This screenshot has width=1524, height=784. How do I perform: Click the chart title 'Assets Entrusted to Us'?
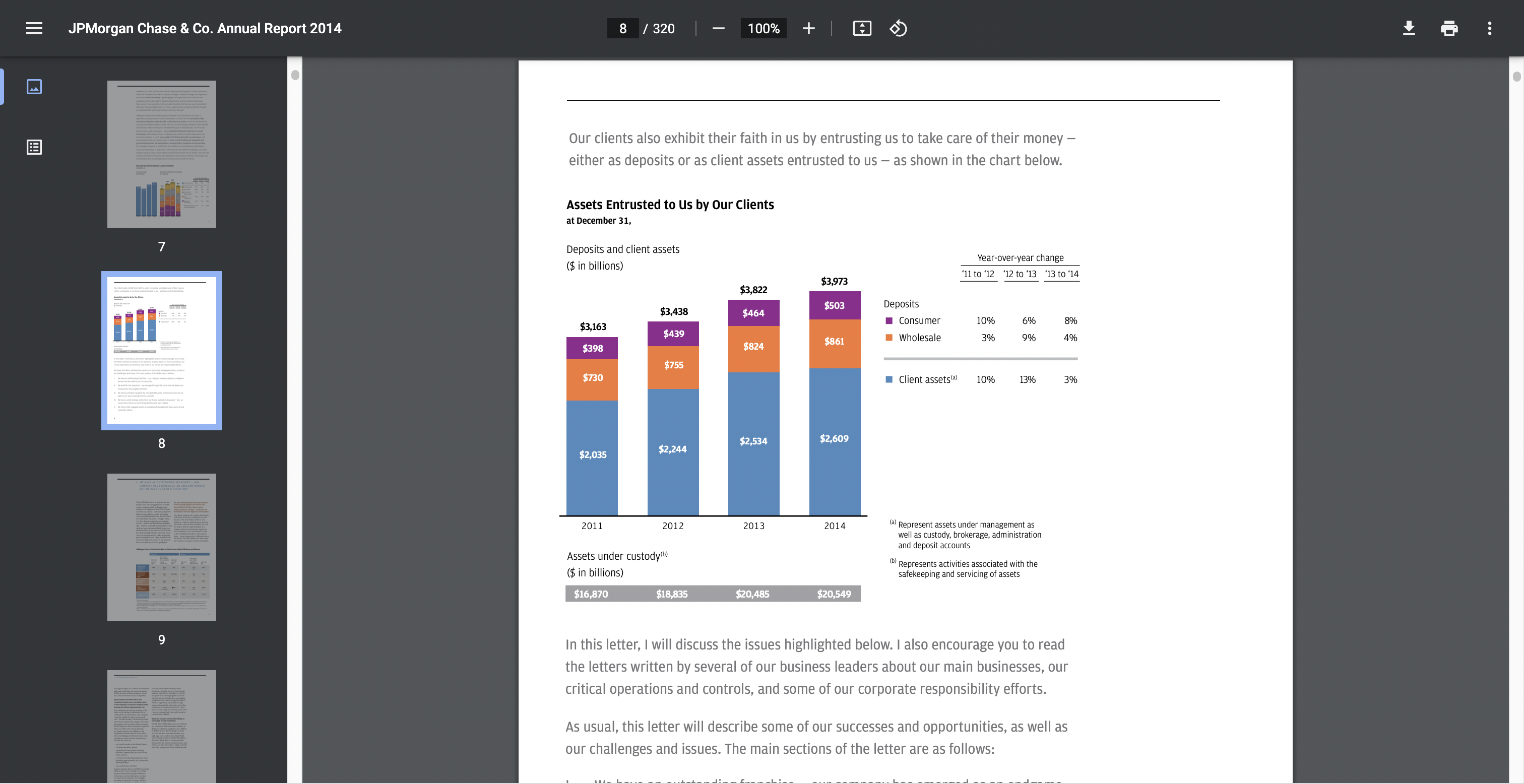click(670, 205)
